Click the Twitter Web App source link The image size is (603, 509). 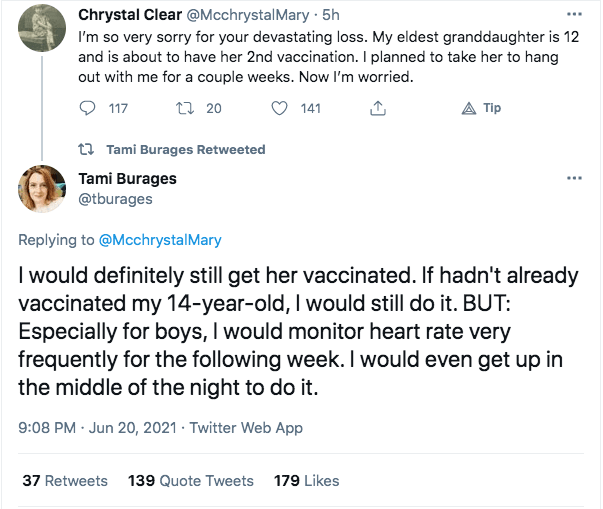click(246, 428)
